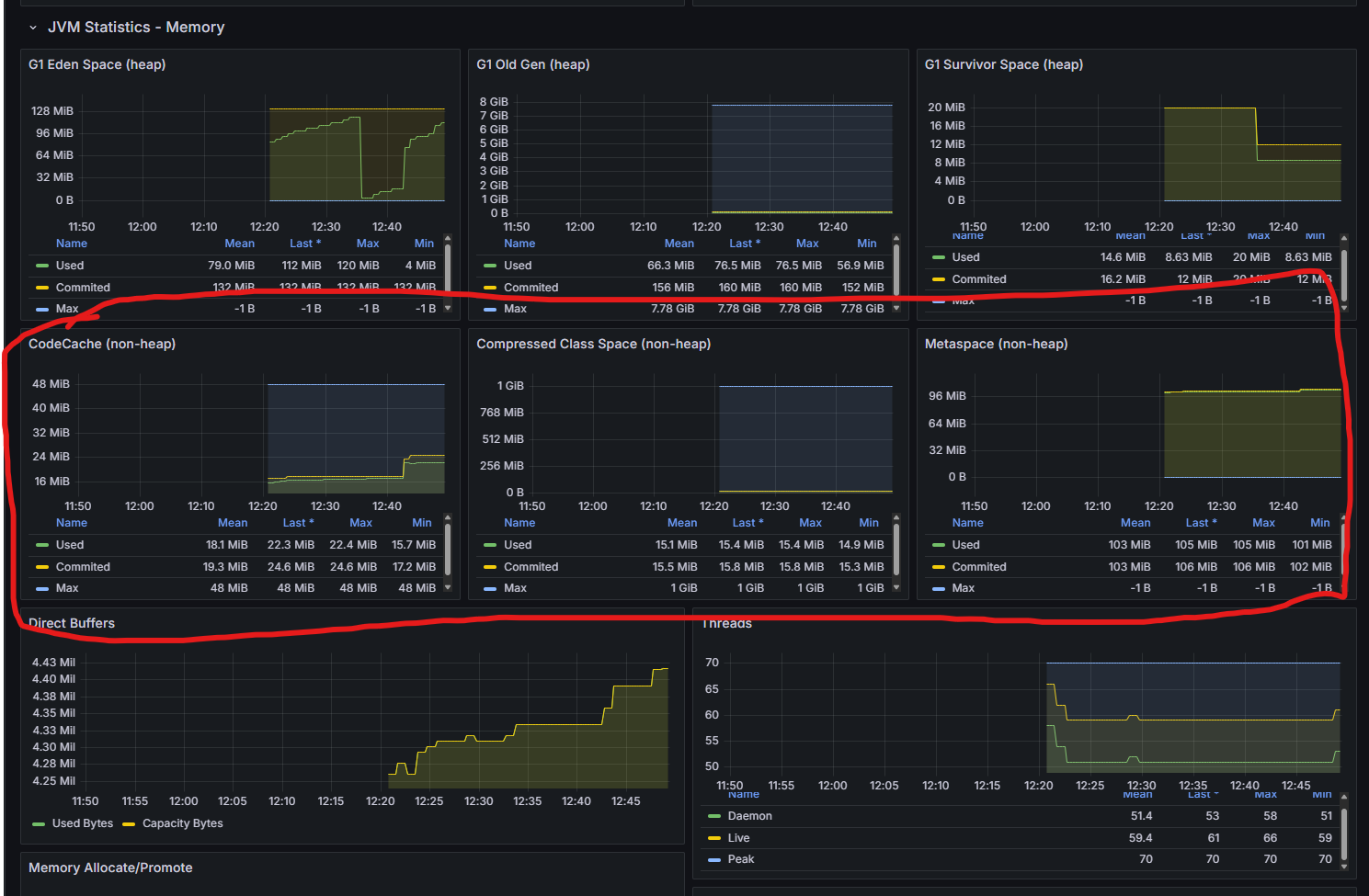Open the Memory Allocate/Promote panel title menu
The width and height of the screenshot is (1369, 896).
pyautogui.click(x=110, y=868)
